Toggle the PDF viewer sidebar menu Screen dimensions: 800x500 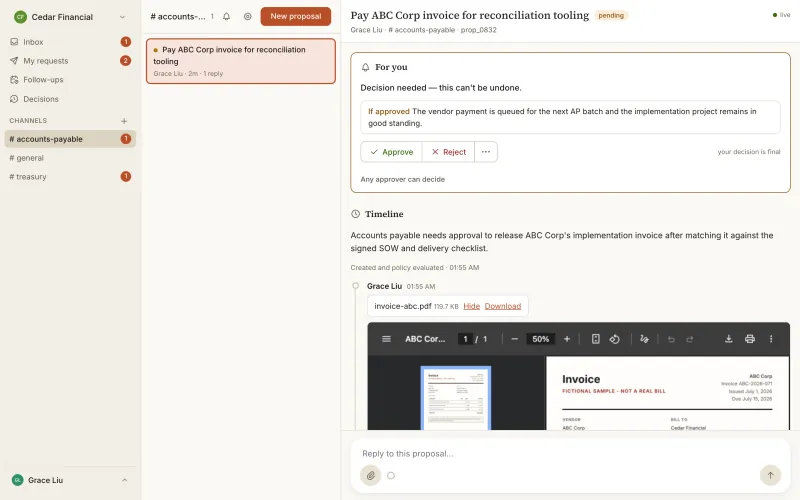[386, 339]
